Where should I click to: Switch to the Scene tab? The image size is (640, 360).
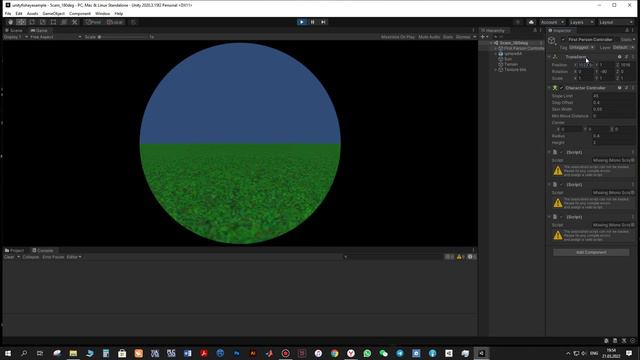click(x=14, y=31)
